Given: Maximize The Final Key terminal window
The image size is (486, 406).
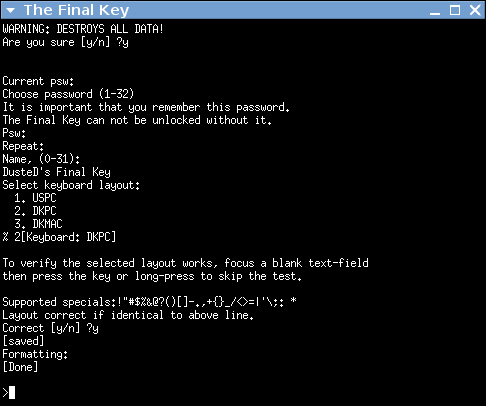Looking at the screenshot, I should [455, 10].
